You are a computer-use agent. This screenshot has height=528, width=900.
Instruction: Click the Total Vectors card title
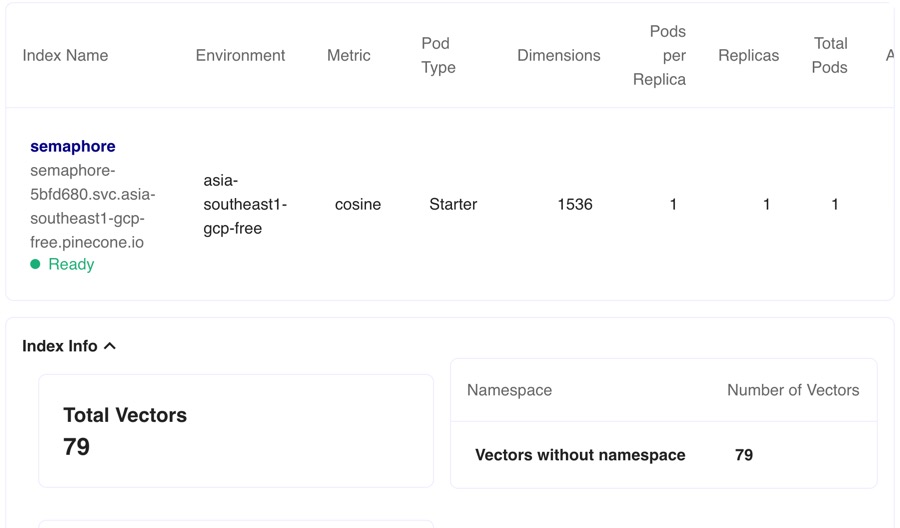click(125, 415)
